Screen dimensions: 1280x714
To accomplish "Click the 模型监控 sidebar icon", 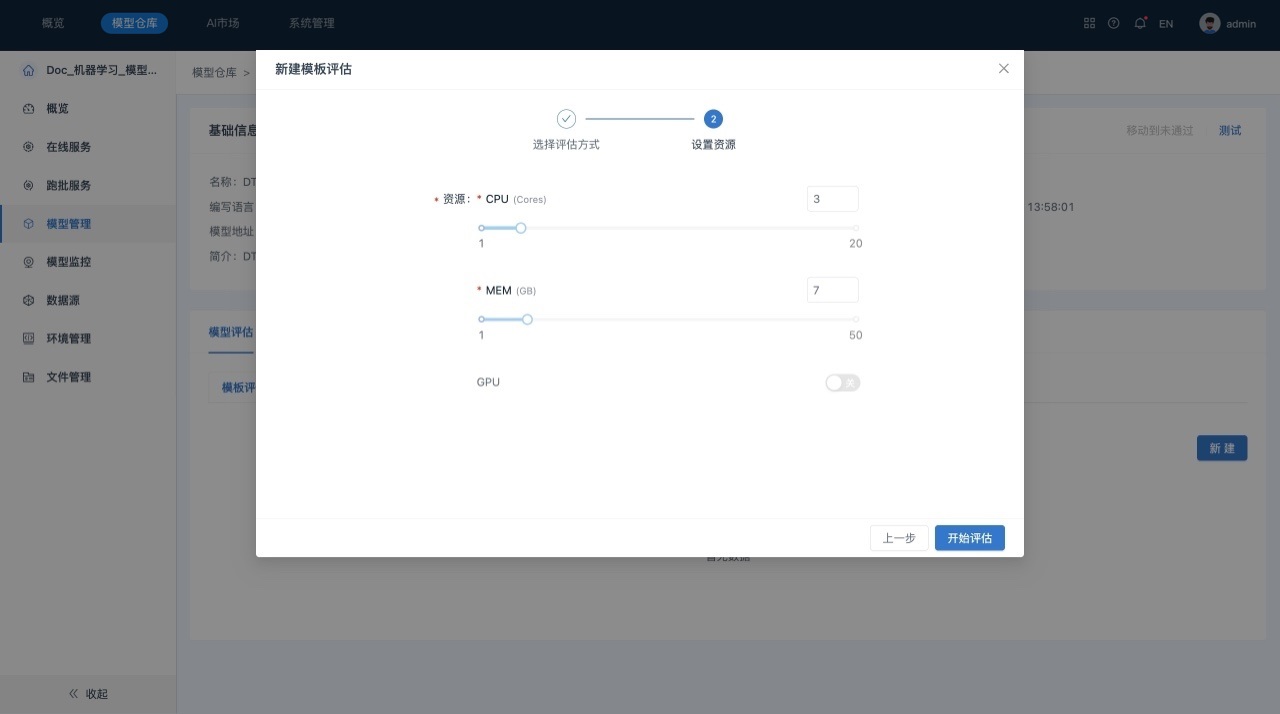I will pyautogui.click(x=28, y=262).
